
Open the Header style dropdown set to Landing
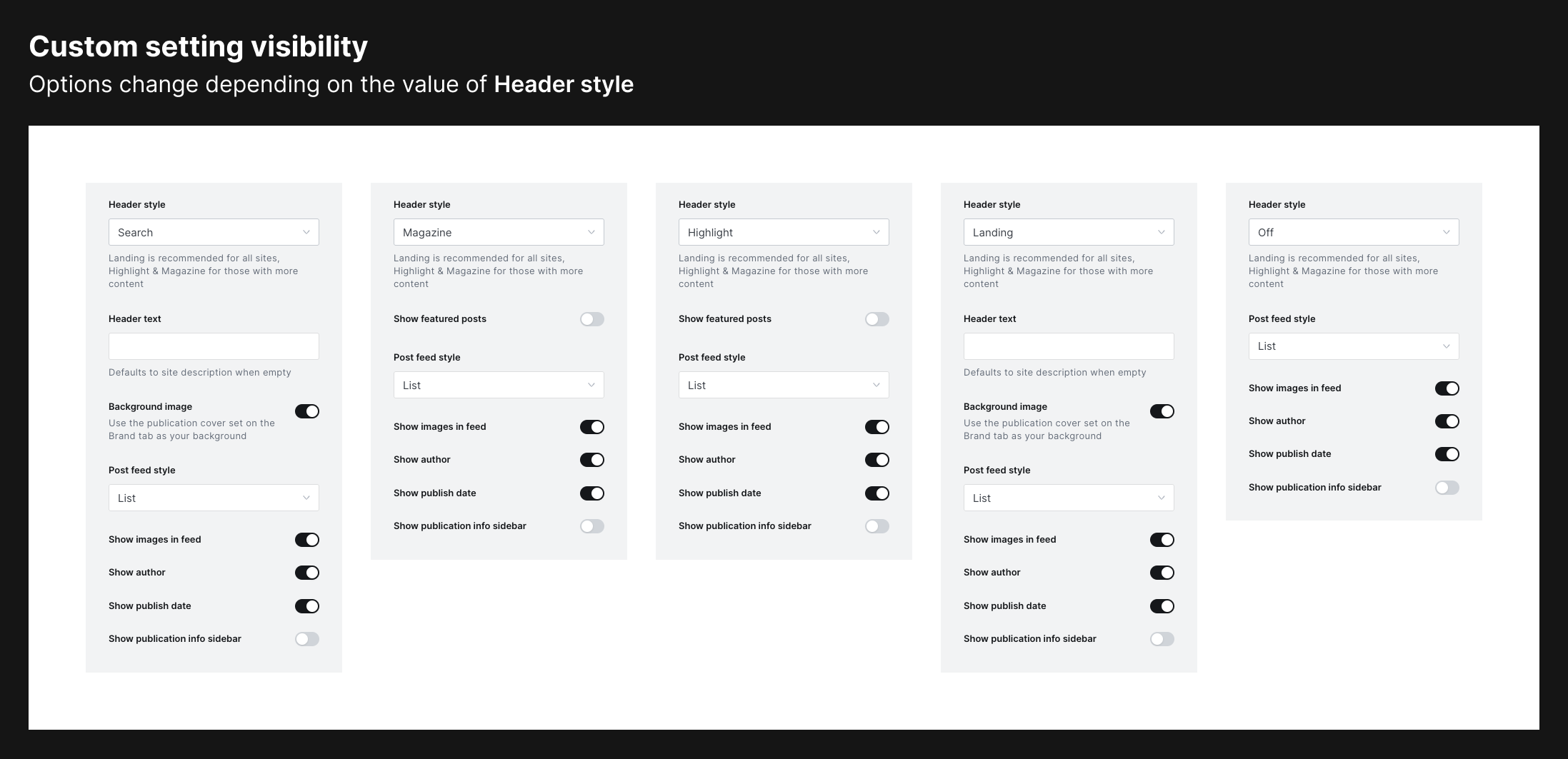1068,232
